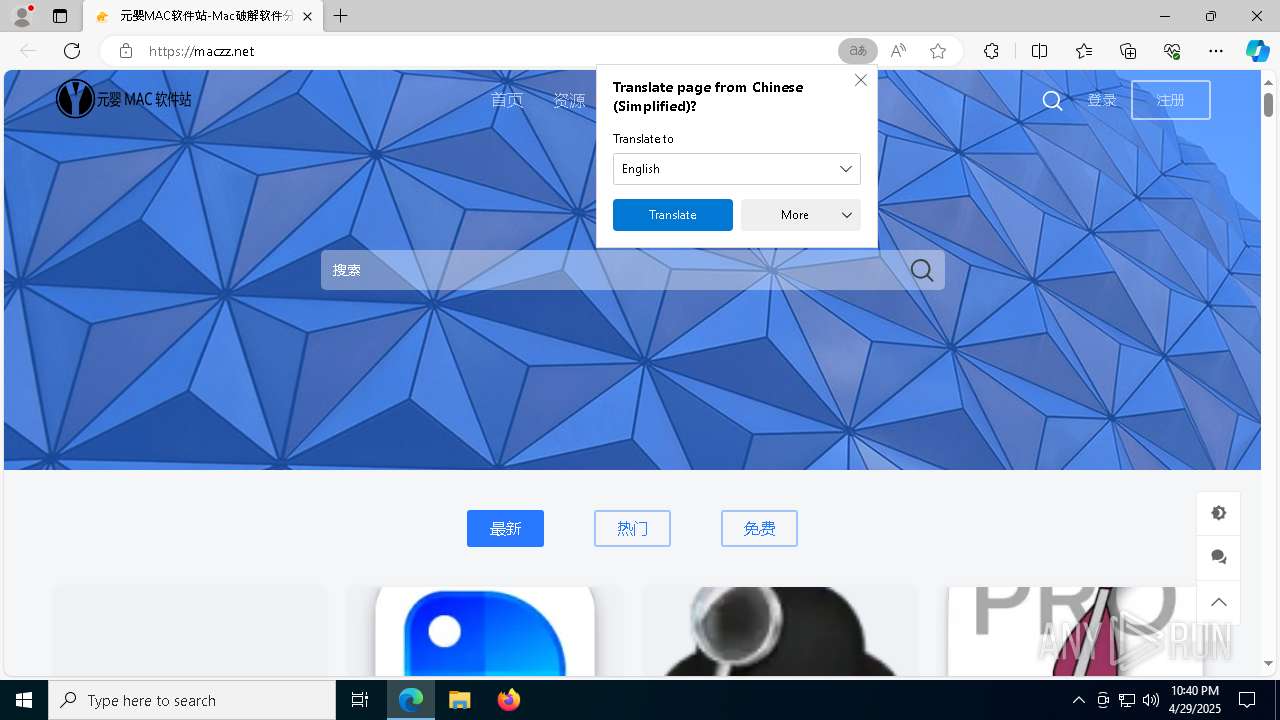Open volume control in tray
Screen dimensions: 1280x720
(1151, 700)
